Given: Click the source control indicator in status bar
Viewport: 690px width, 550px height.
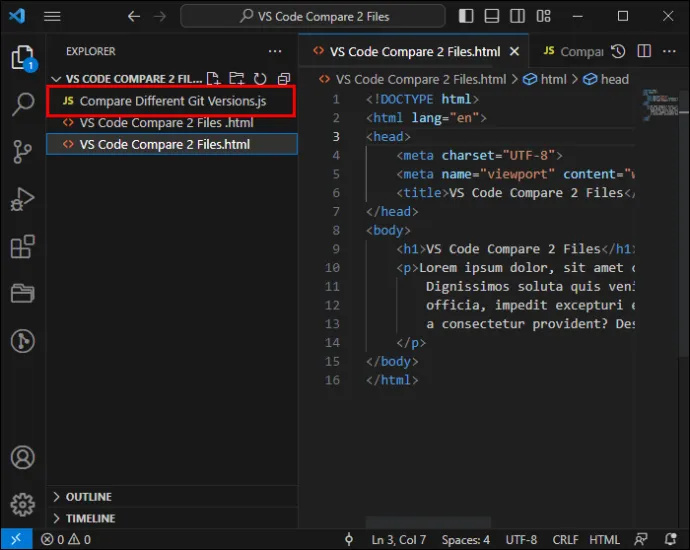Looking at the screenshot, I should (349, 539).
